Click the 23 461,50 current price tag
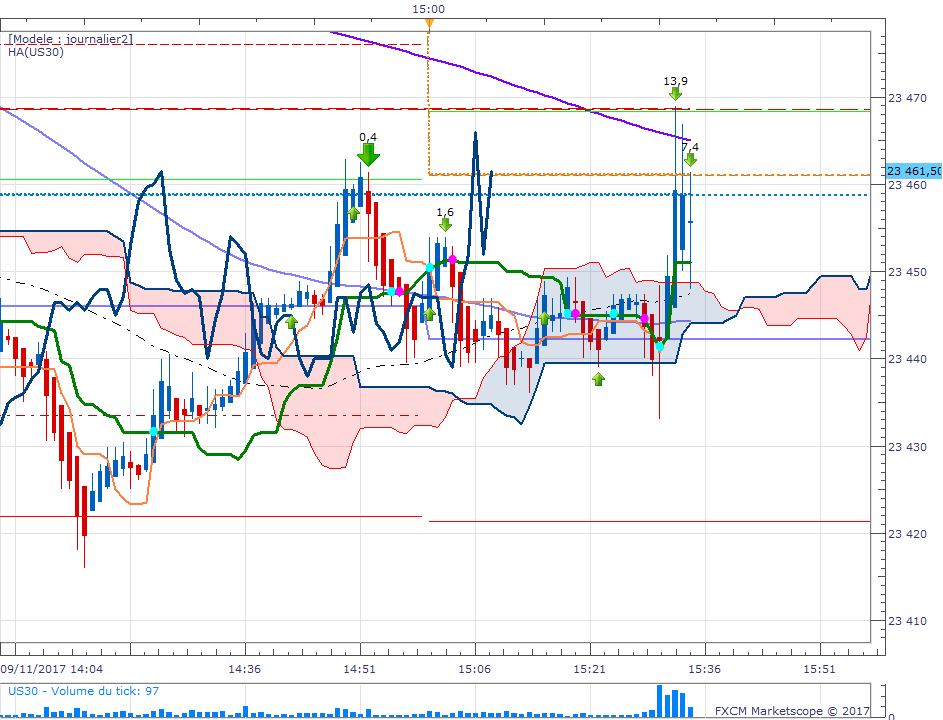 pos(914,171)
